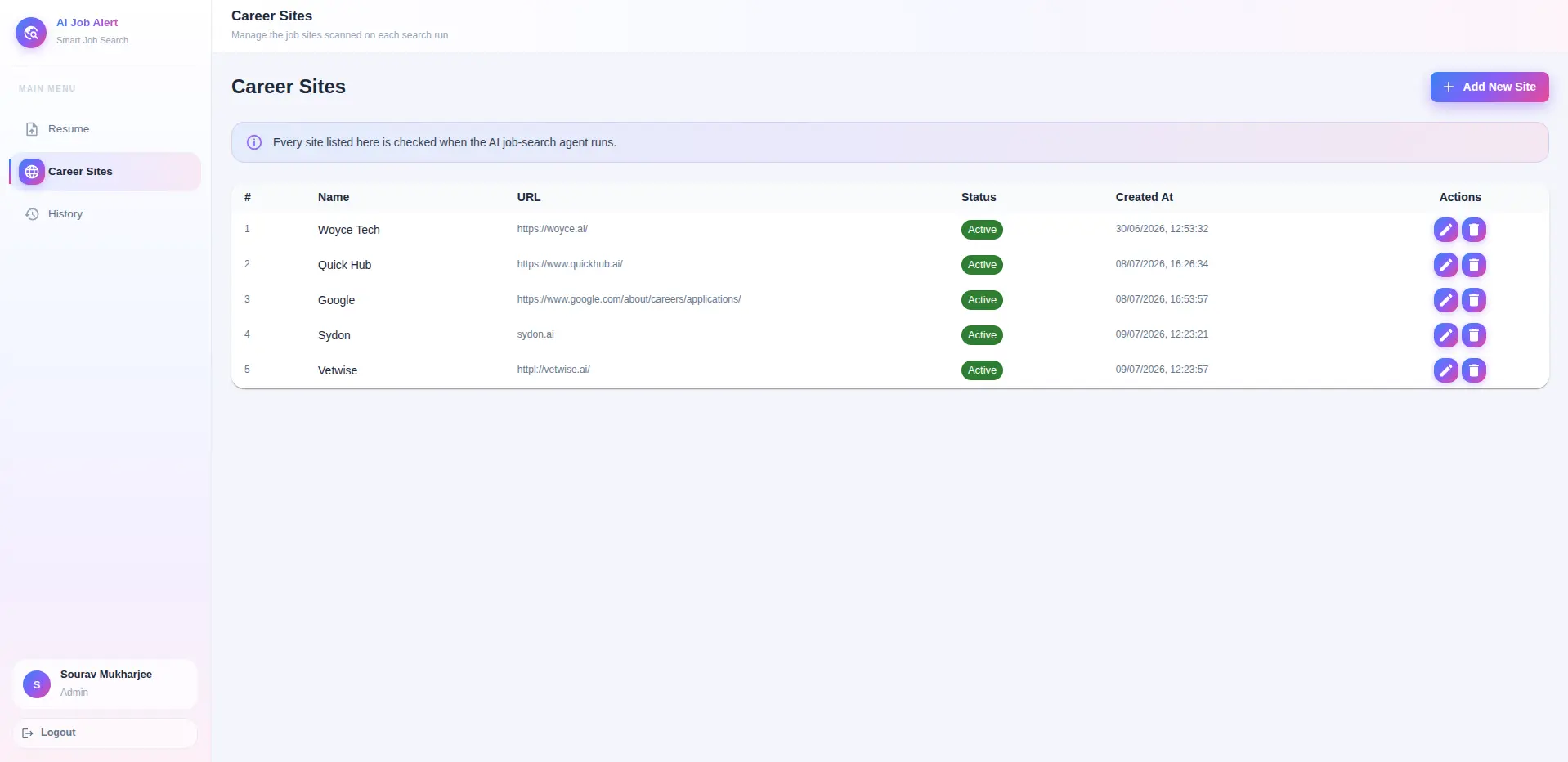Edit the Sydon site

pos(1445,335)
